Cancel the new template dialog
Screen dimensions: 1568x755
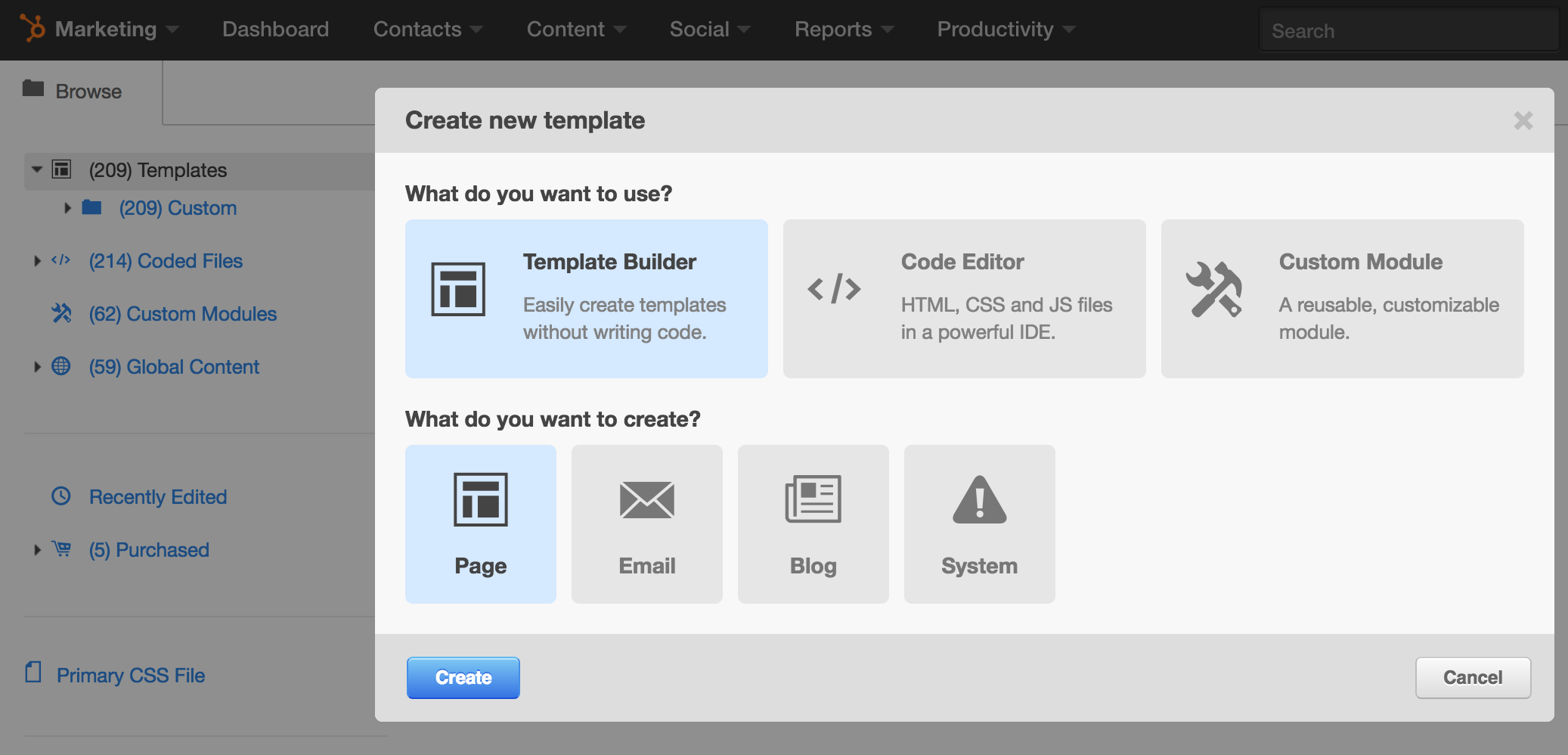click(1472, 677)
